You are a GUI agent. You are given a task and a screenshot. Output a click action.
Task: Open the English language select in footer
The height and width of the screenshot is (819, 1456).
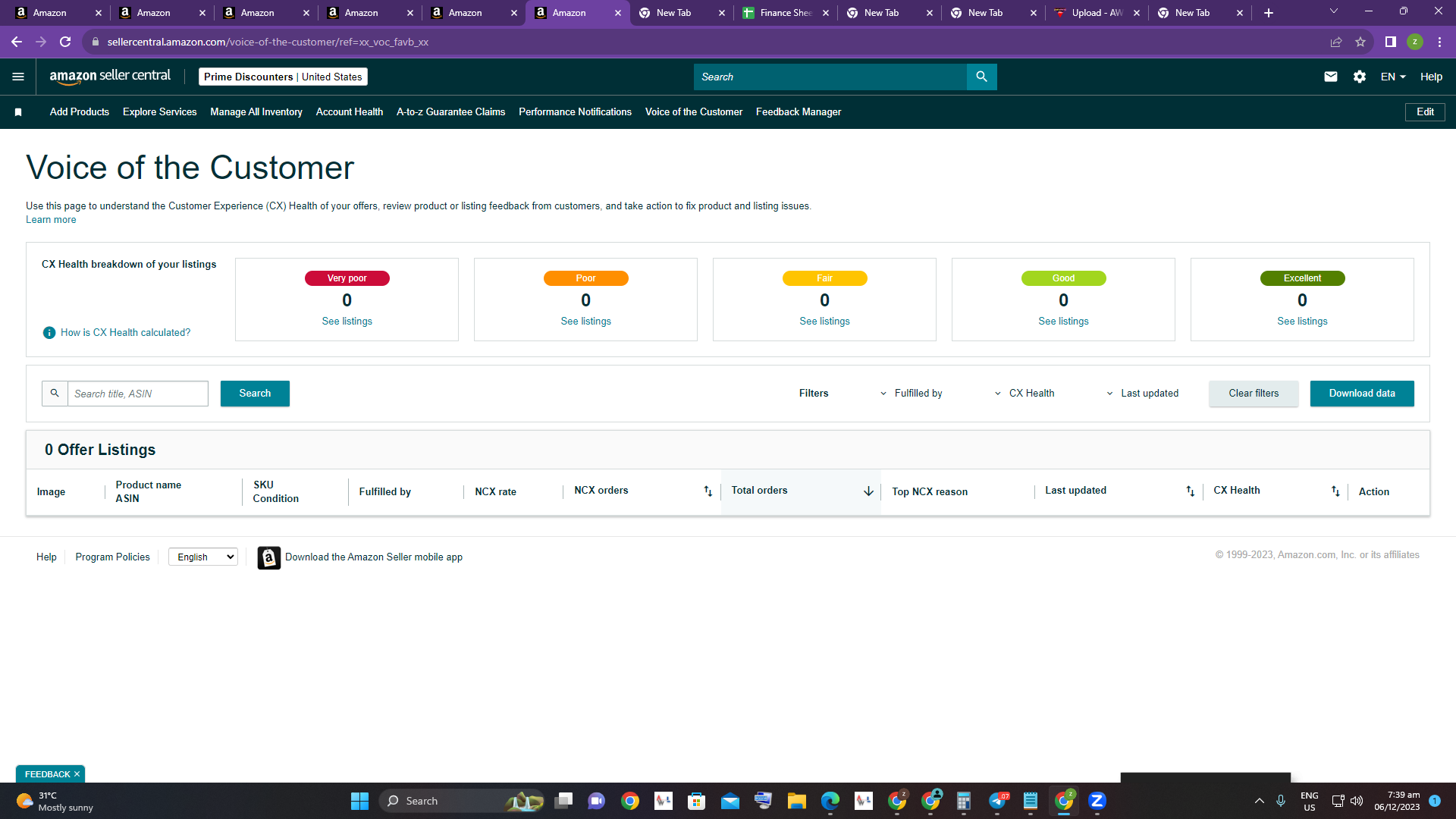(x=203, y=557)
